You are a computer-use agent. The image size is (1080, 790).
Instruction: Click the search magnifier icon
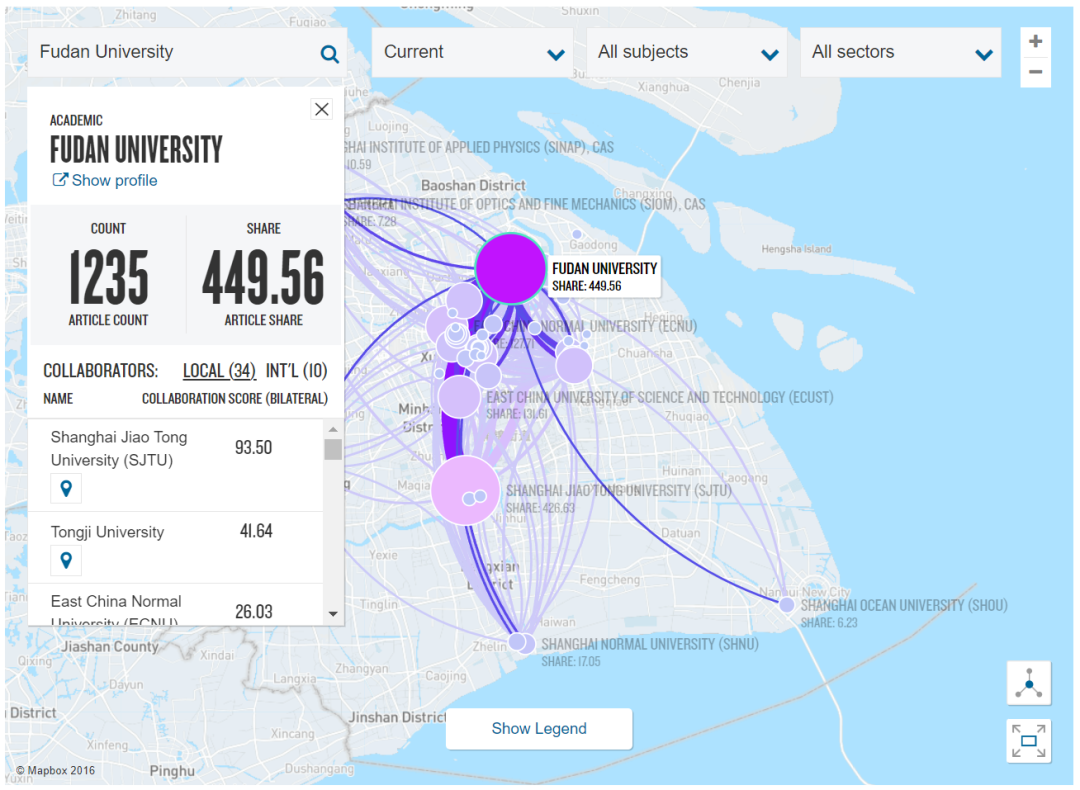tap(330, 54)
